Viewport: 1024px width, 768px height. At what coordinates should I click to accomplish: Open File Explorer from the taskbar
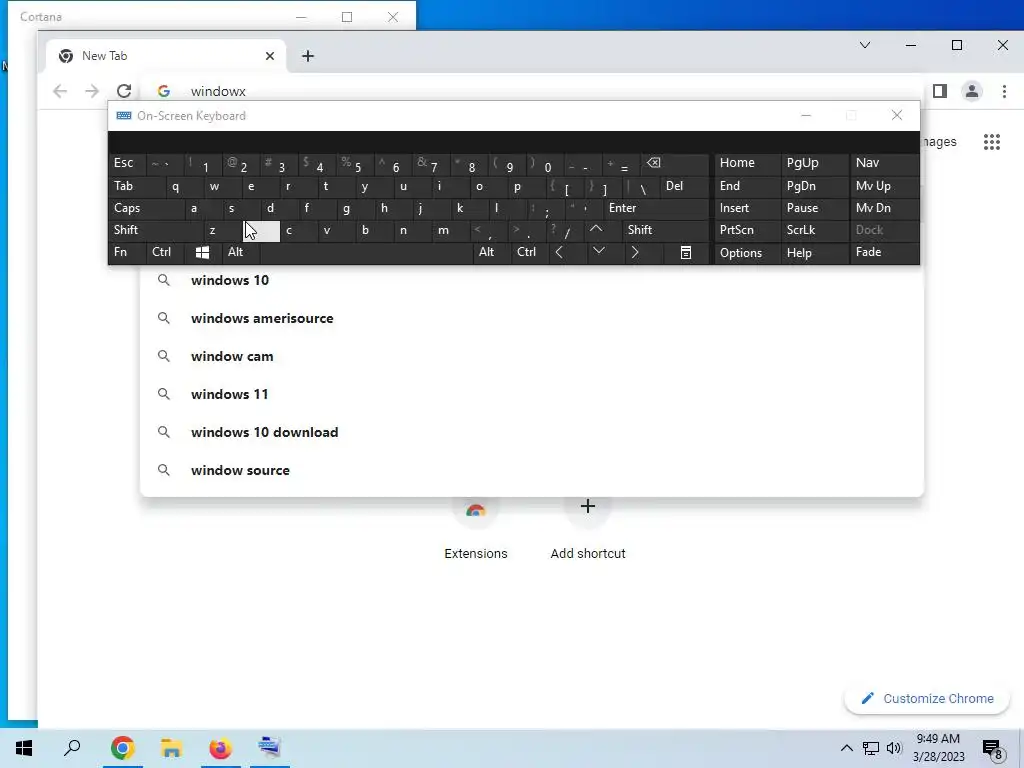point(171,748)
